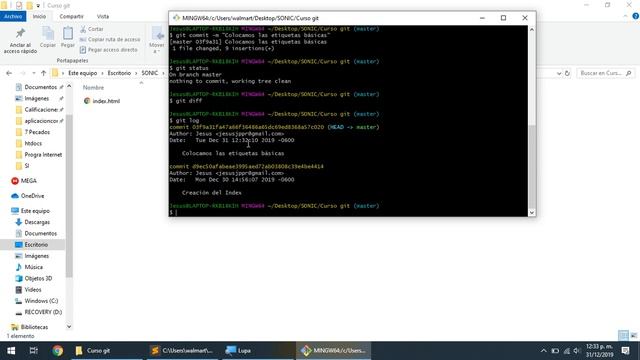Screen dimensions: 640x360
Task: Click the network tray icon
Action: (567, 351)
